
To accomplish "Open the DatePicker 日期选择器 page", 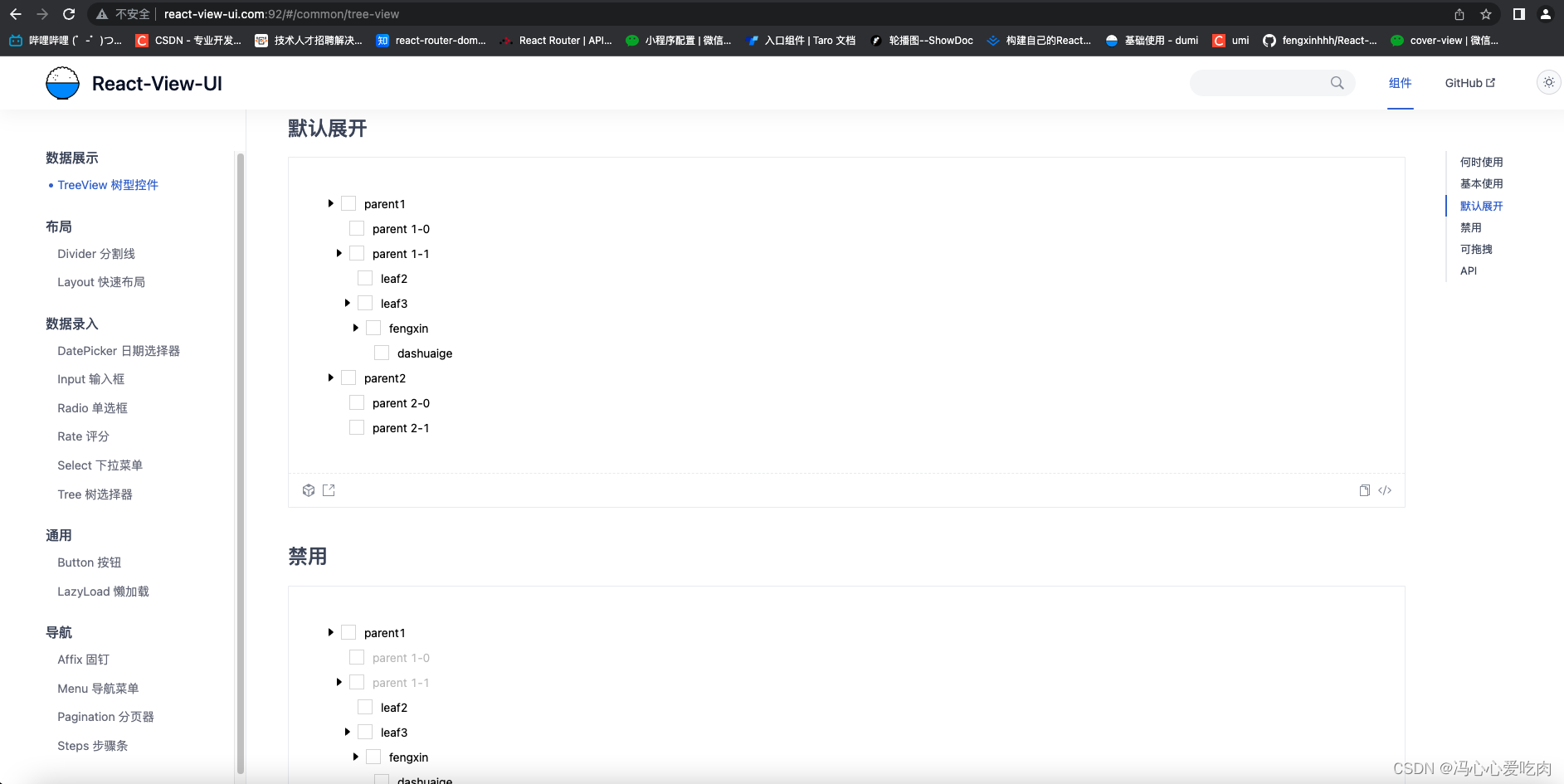I will 119,351.
